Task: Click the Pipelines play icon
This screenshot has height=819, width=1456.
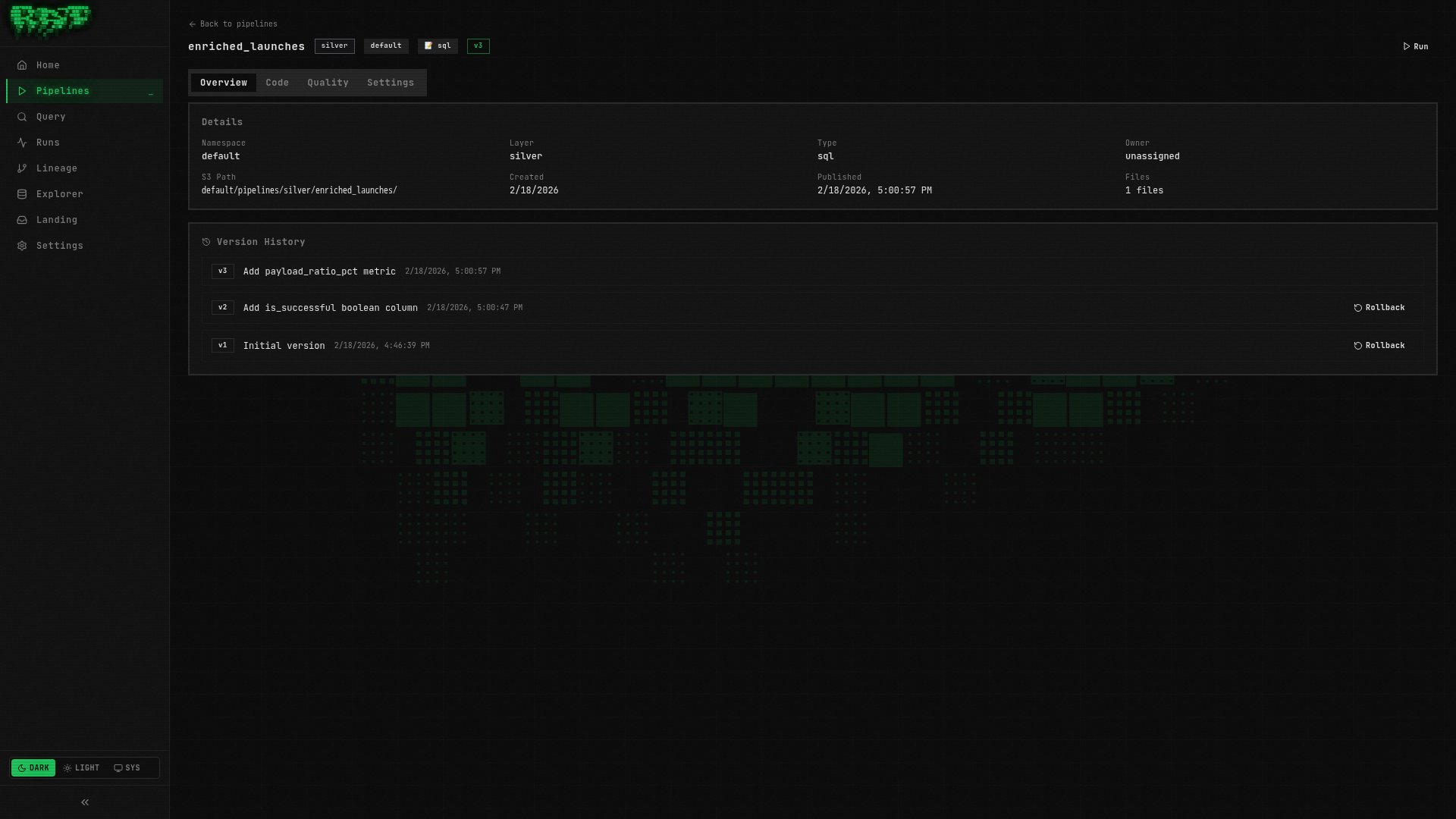Action: (23, 91)
